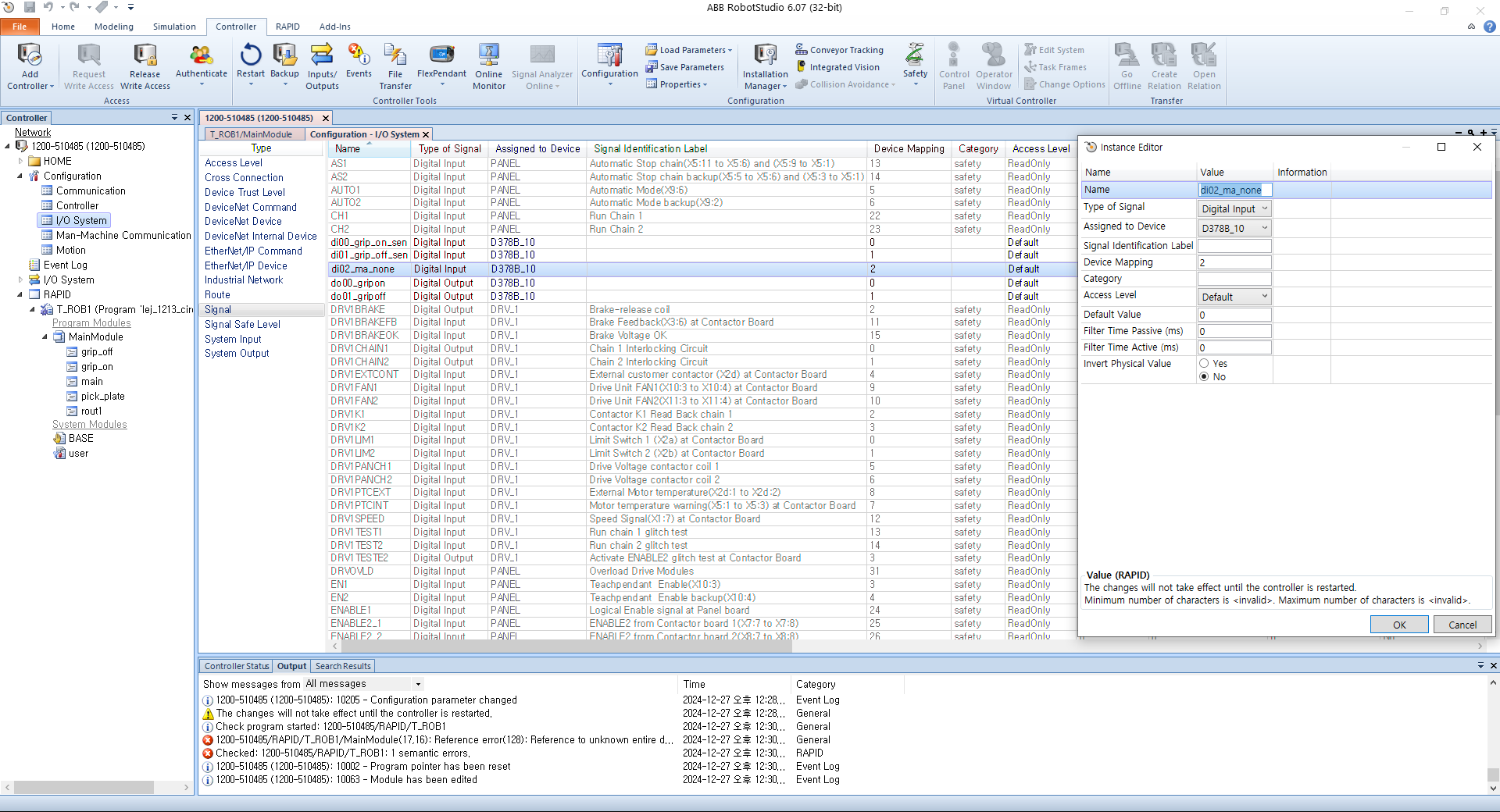
Task: Open Installation Manager
Action: point(765,66)
